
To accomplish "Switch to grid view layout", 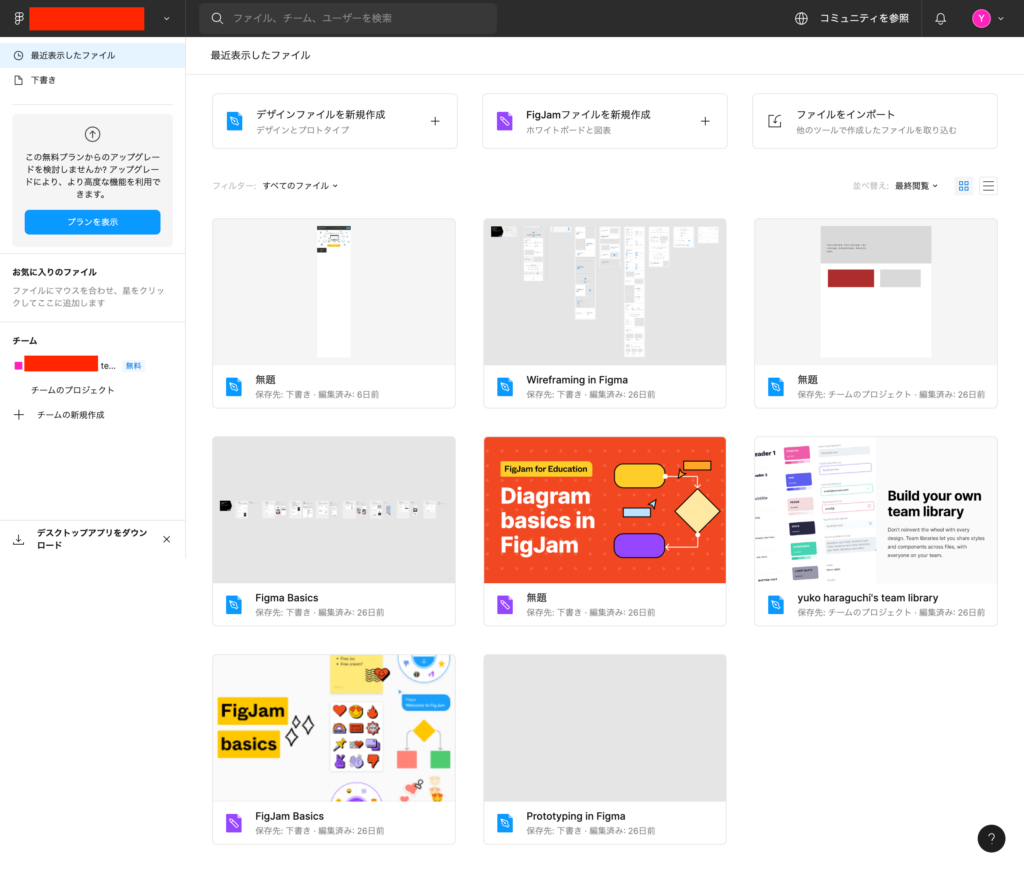I will 964,186.
